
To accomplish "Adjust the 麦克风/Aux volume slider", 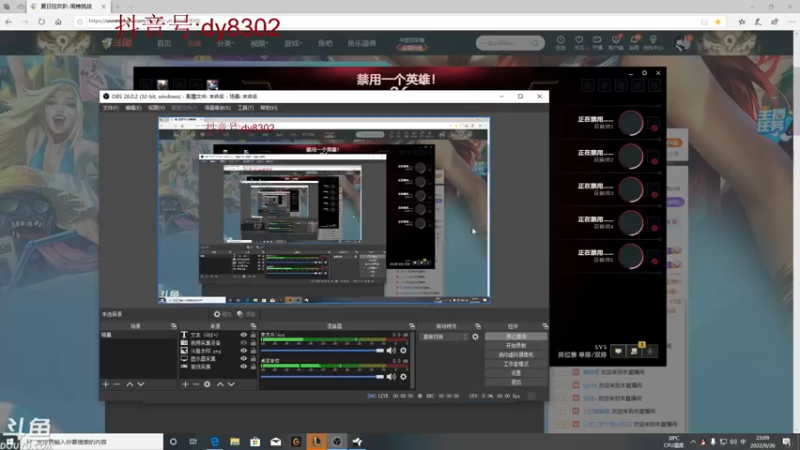I will (322, 351).
